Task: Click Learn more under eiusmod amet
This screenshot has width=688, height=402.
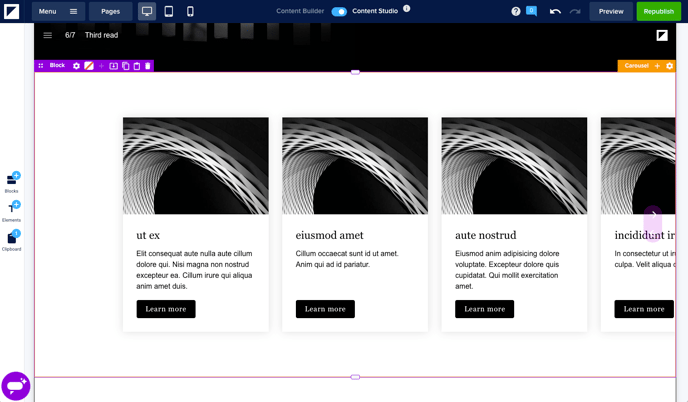Action: pyautogui.click(x=325, y=309)
